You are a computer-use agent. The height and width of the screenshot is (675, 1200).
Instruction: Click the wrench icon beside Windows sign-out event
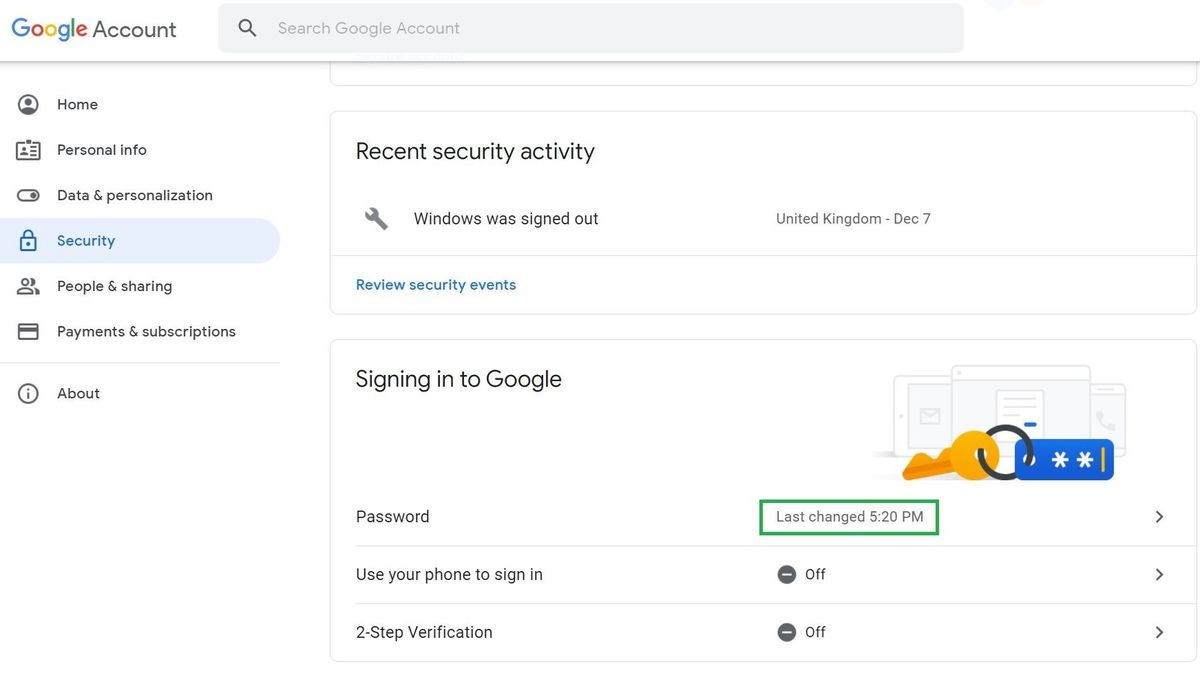(375, 218)
